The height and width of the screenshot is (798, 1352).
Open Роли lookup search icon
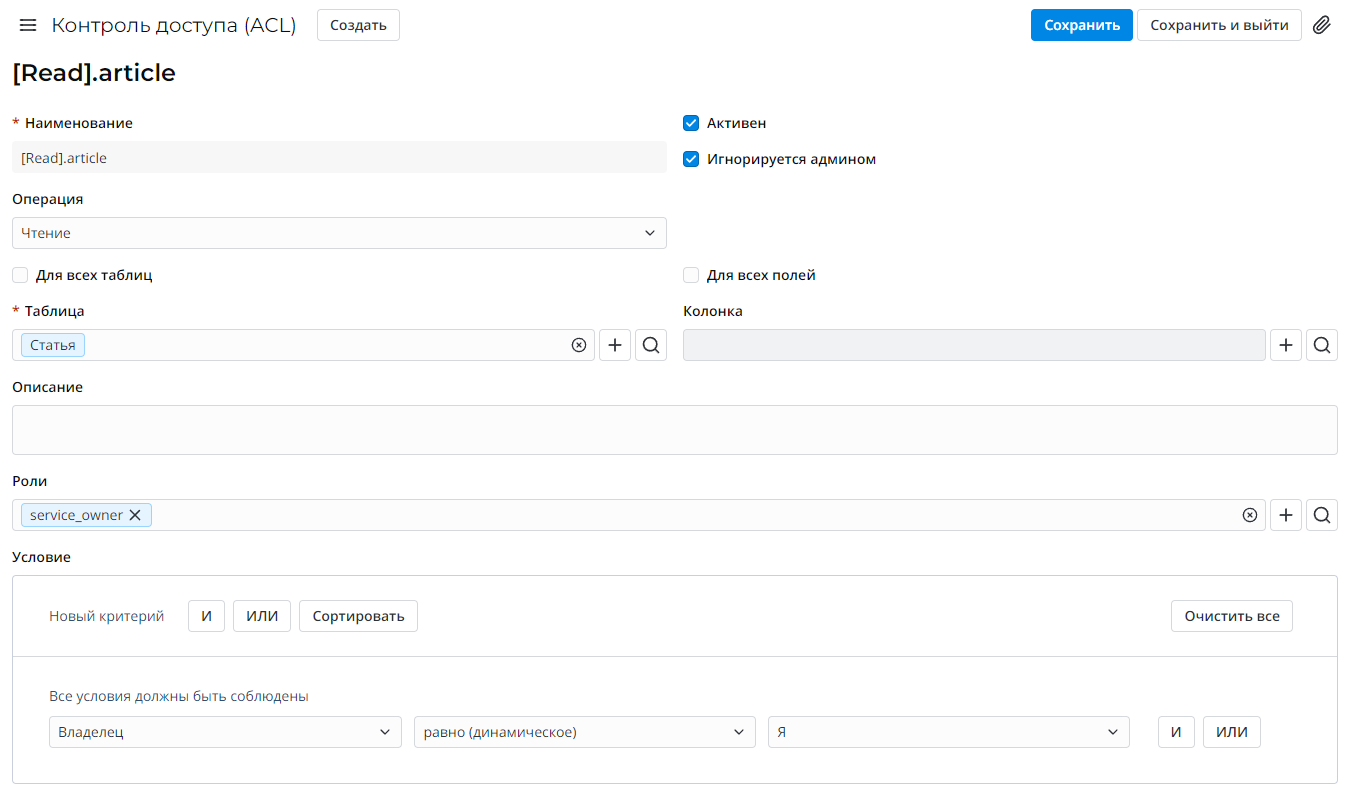(1322, 515)
